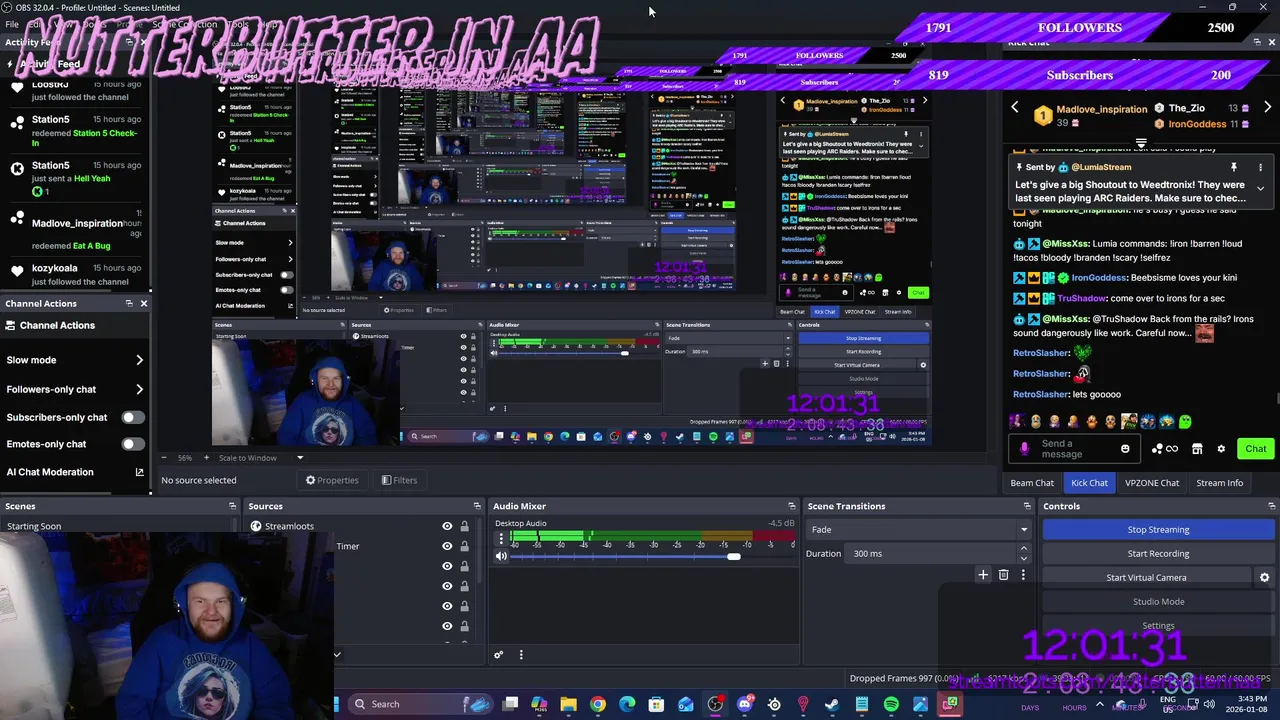Screen dimensions: 1280x720
Task: Close the Channel Actions panel
Action: (x=143, y=303)
